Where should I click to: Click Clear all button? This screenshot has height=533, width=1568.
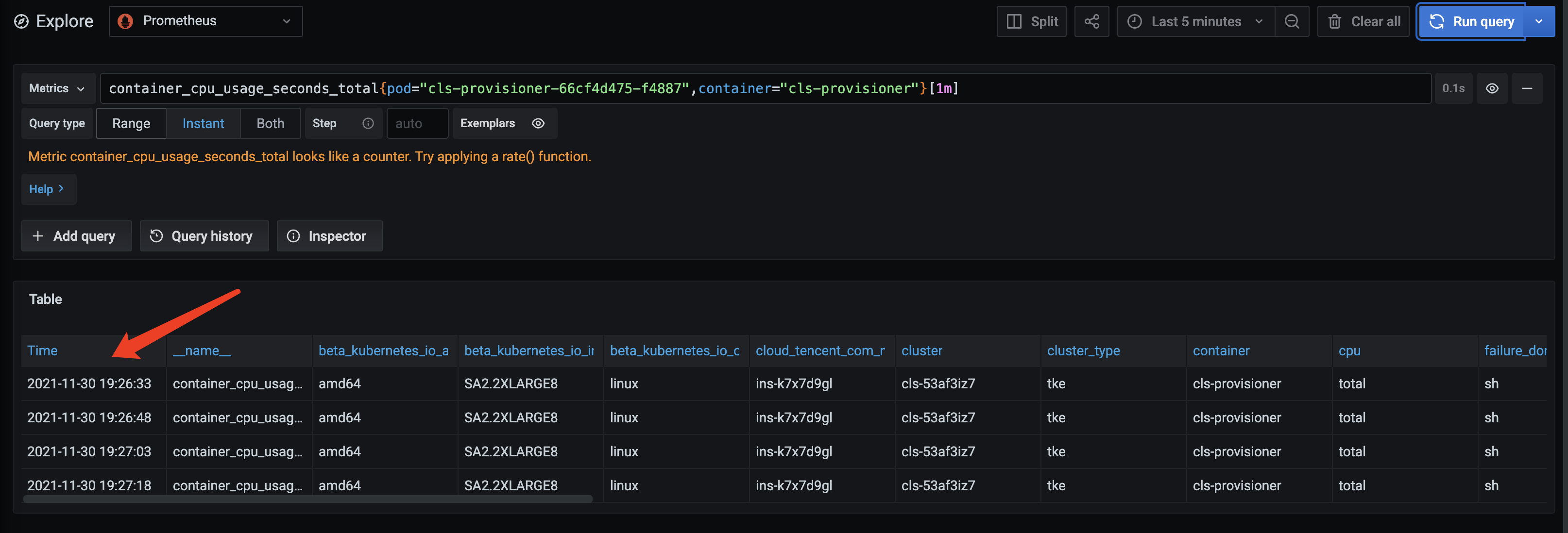[1363, 21]
